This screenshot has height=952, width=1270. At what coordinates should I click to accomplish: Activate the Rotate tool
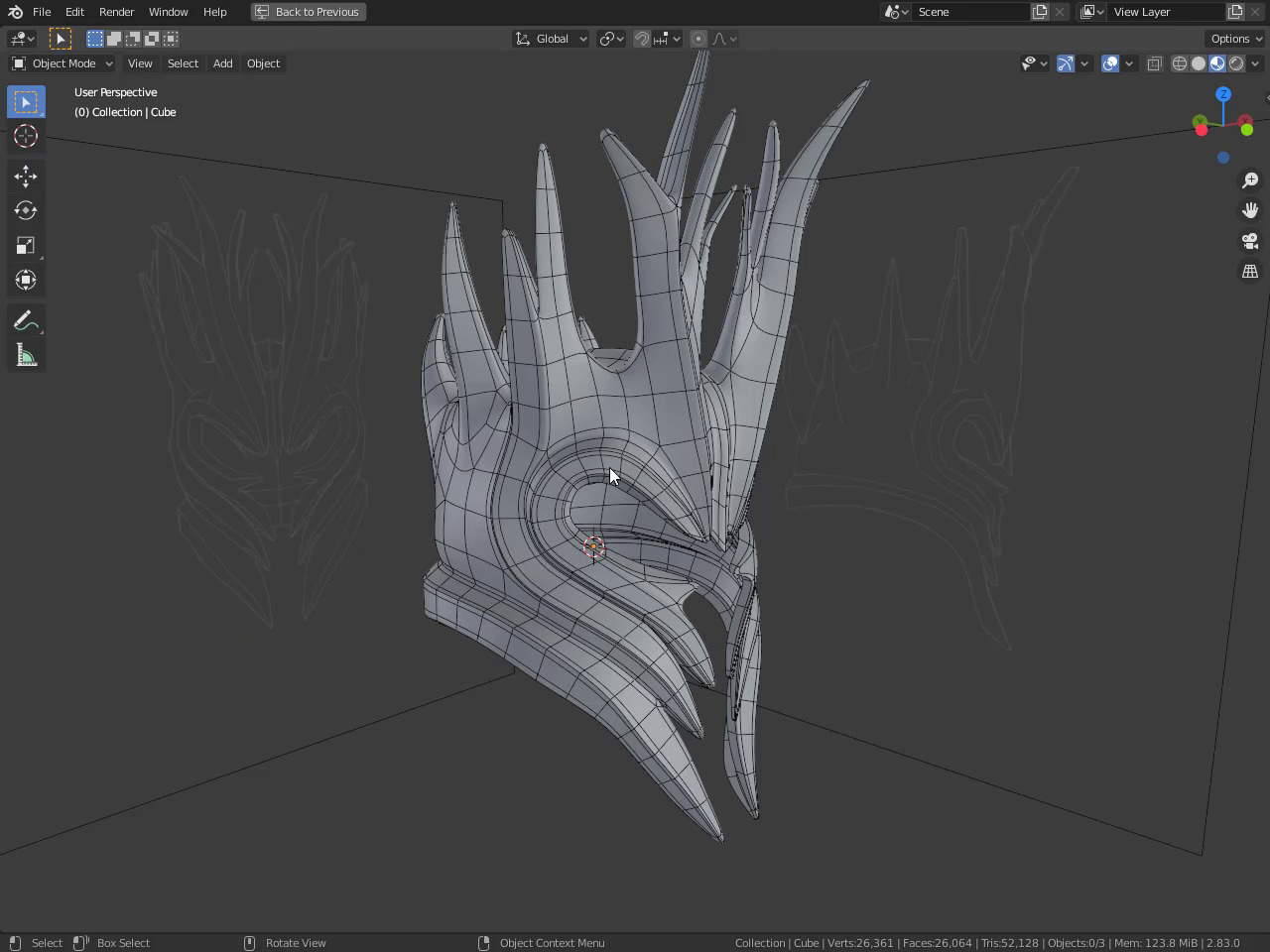pyautogui.click(x=26, y=210)
